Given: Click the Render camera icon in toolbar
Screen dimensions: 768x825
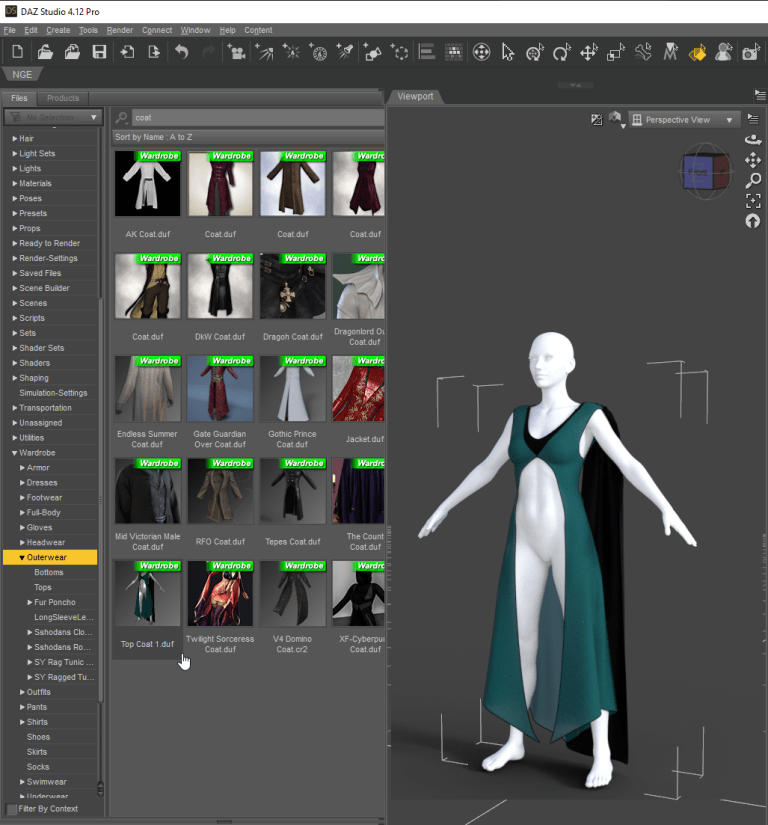Looking at the screenshot, I should [751, 52].
